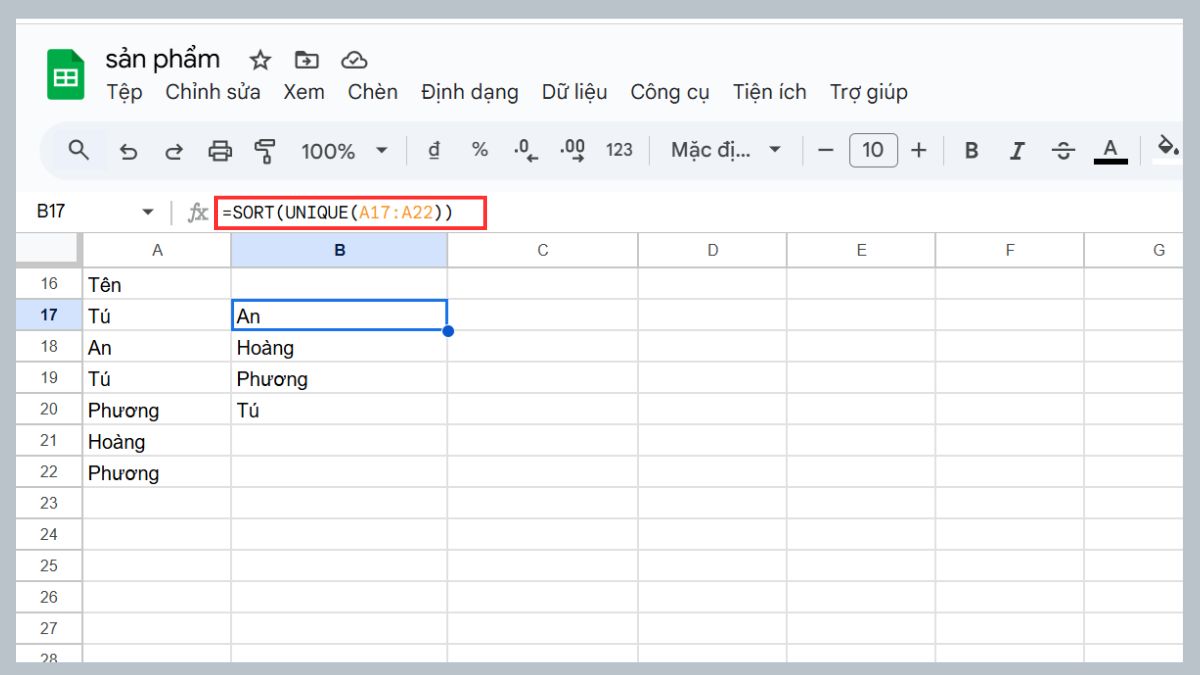Click the undo arrow icon
The height and width of the screenshot is (675, 1200).
pyautogui.click(x=129, y=150)
